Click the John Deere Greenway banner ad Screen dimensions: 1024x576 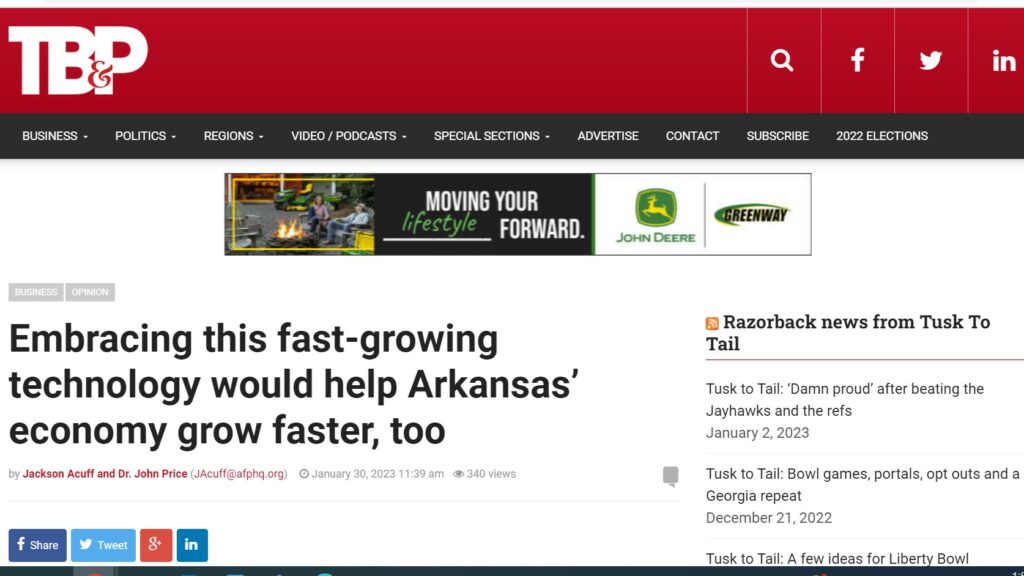coord(518,214)
